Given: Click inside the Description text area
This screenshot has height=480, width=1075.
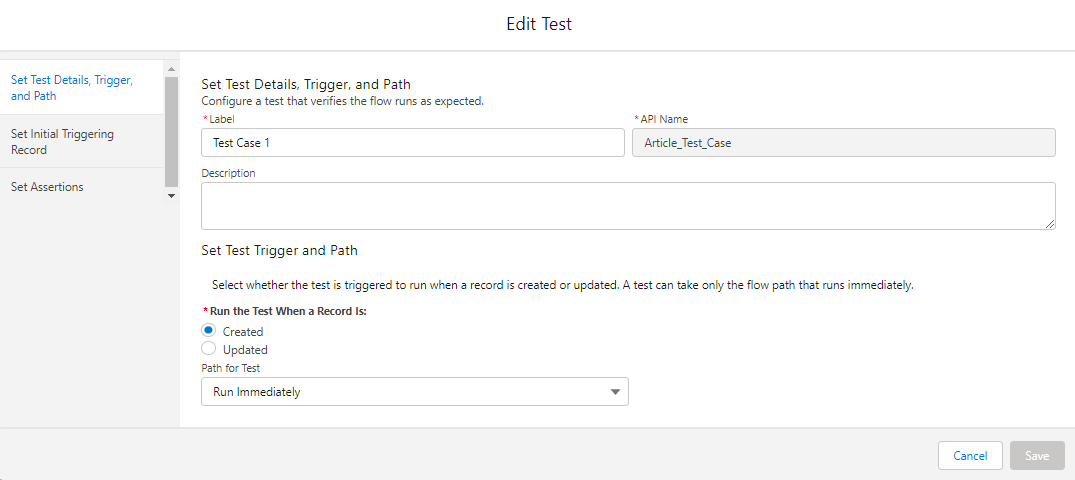Looking at the screenshot, I should click(627, 206).
